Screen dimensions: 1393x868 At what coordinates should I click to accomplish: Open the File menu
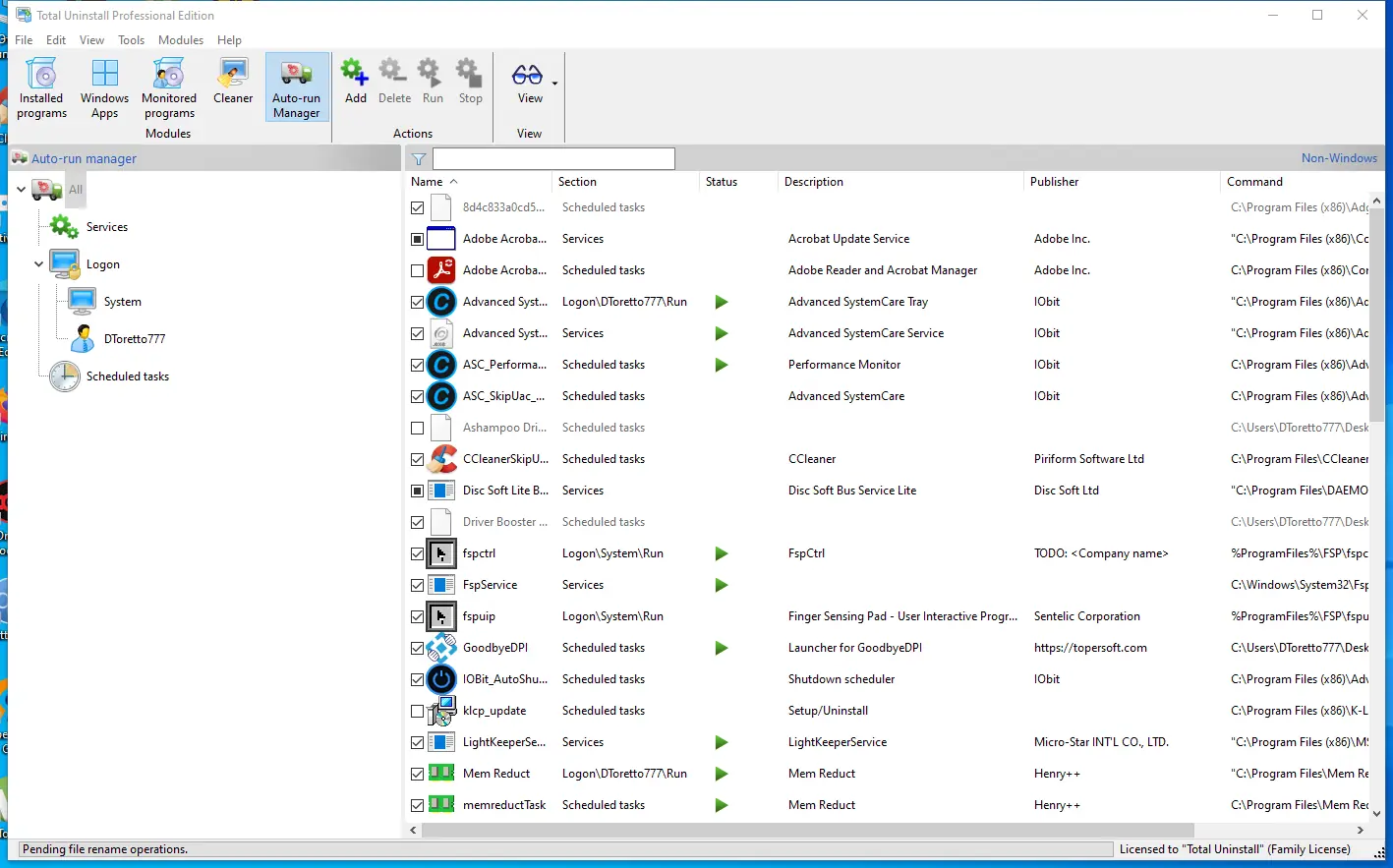pos(24,40)
